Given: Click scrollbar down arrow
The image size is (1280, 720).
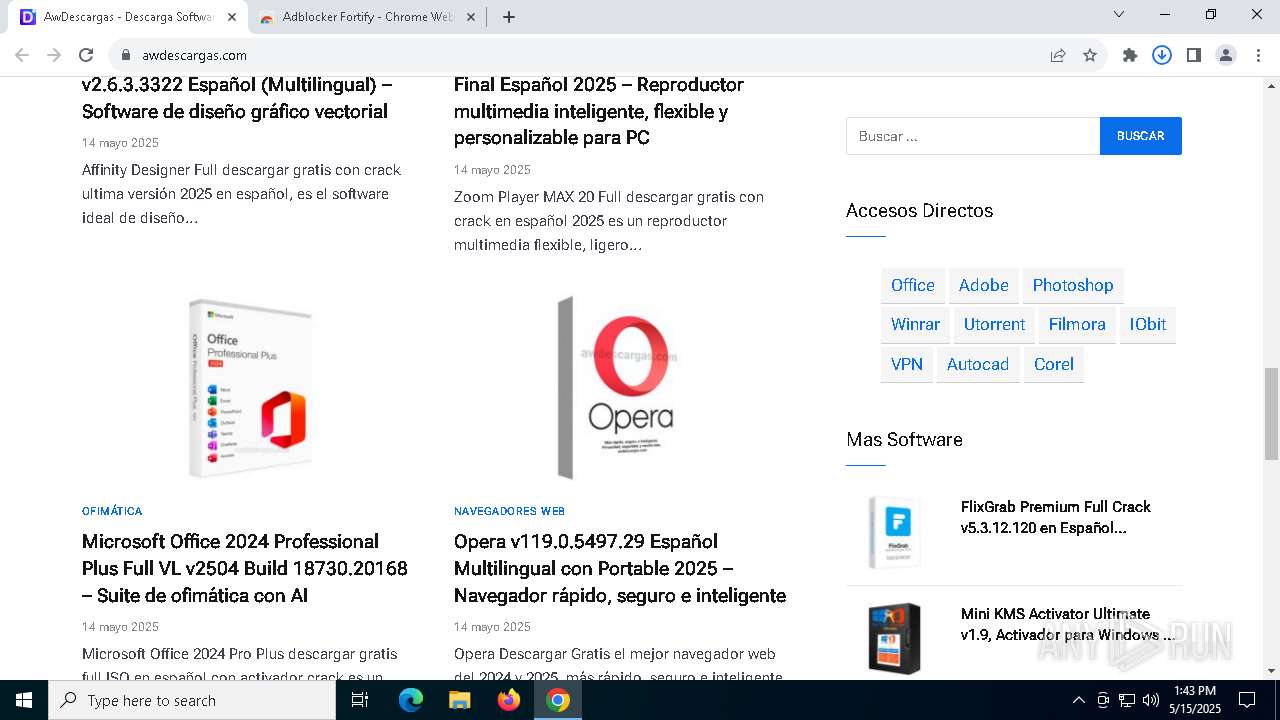Looking at the screenshot, I should [1271, 671].
